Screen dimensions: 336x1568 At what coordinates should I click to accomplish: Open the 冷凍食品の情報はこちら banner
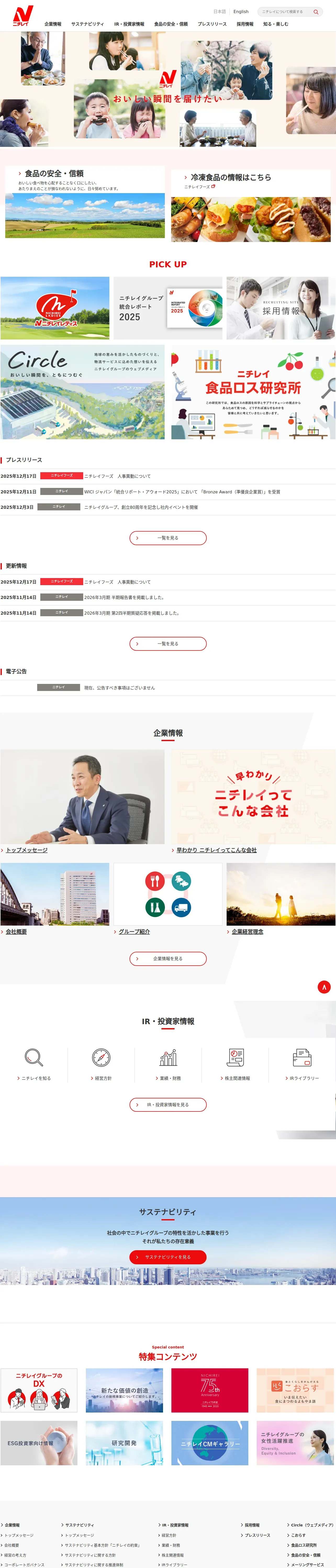coord(251,206)
